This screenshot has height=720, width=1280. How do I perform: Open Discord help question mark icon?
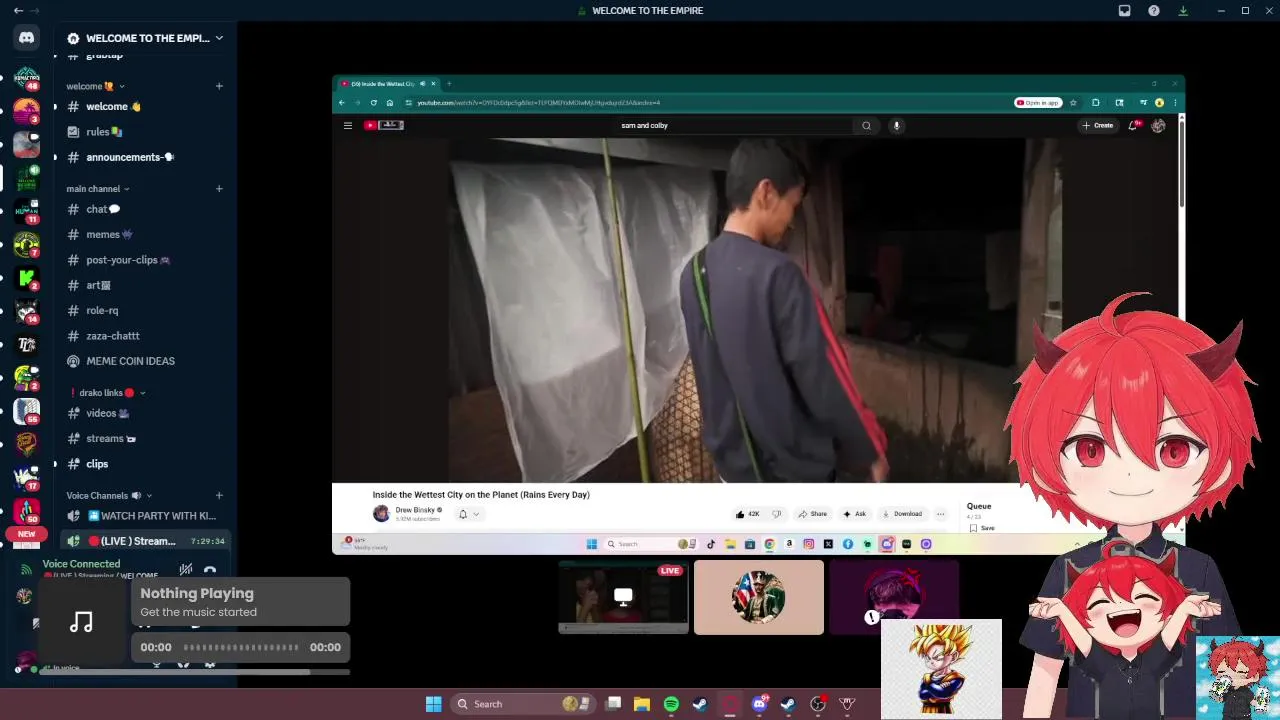pyautogui.click(x=1154, y=10)
